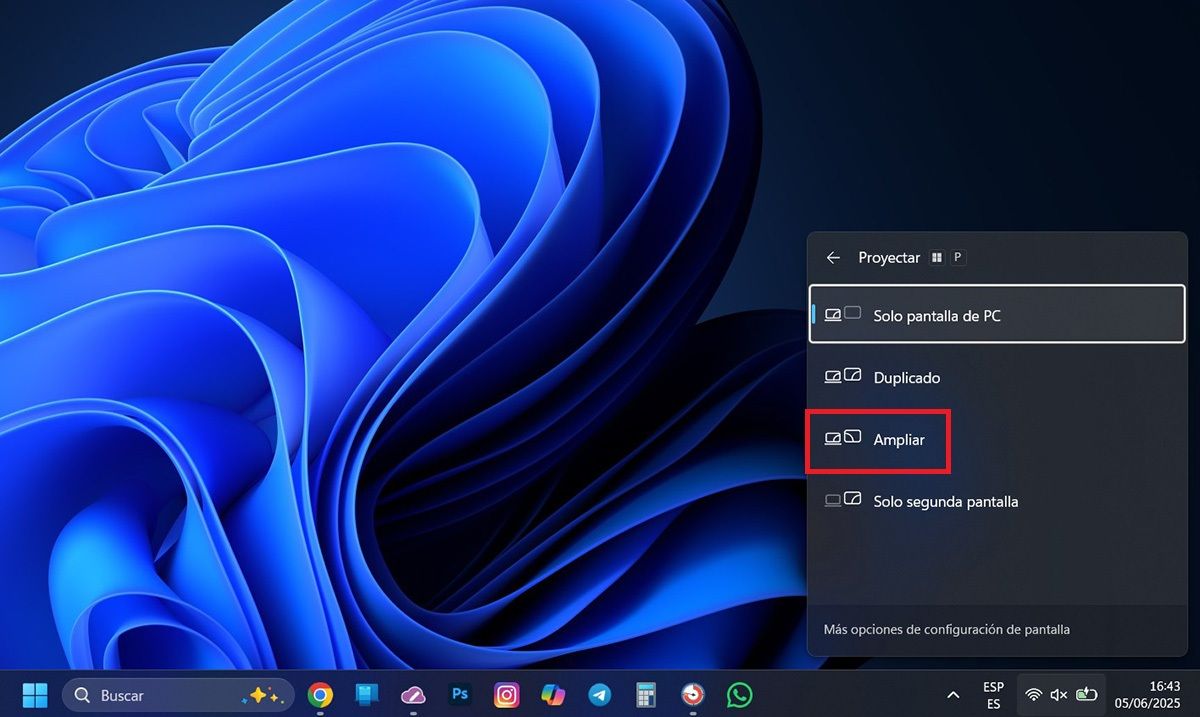Open the red circular app in taskbar
The height and width of the screenshot is (717, 1200).
click(693, 695)
